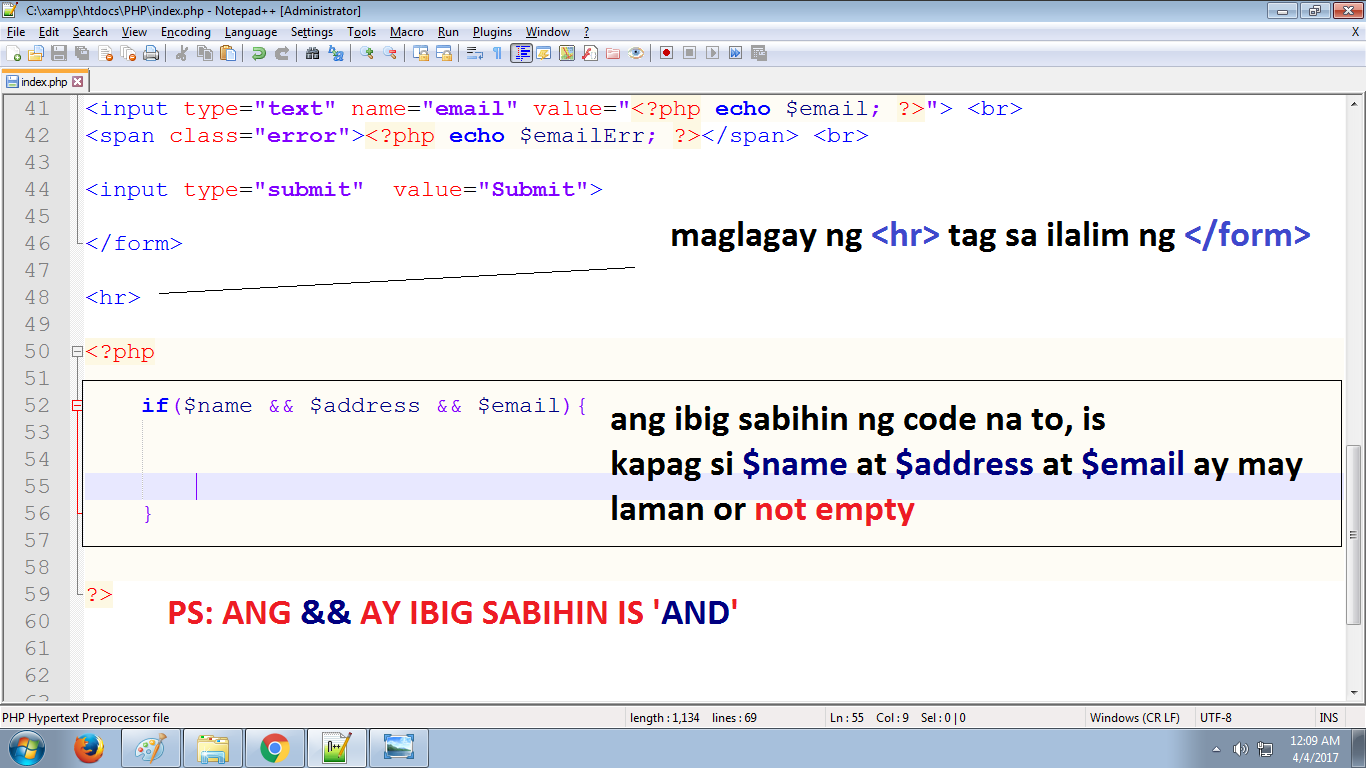Toggle the Show Indent Guide icon
Screen dimensions: 1368x768
click(x=520, y=57)
